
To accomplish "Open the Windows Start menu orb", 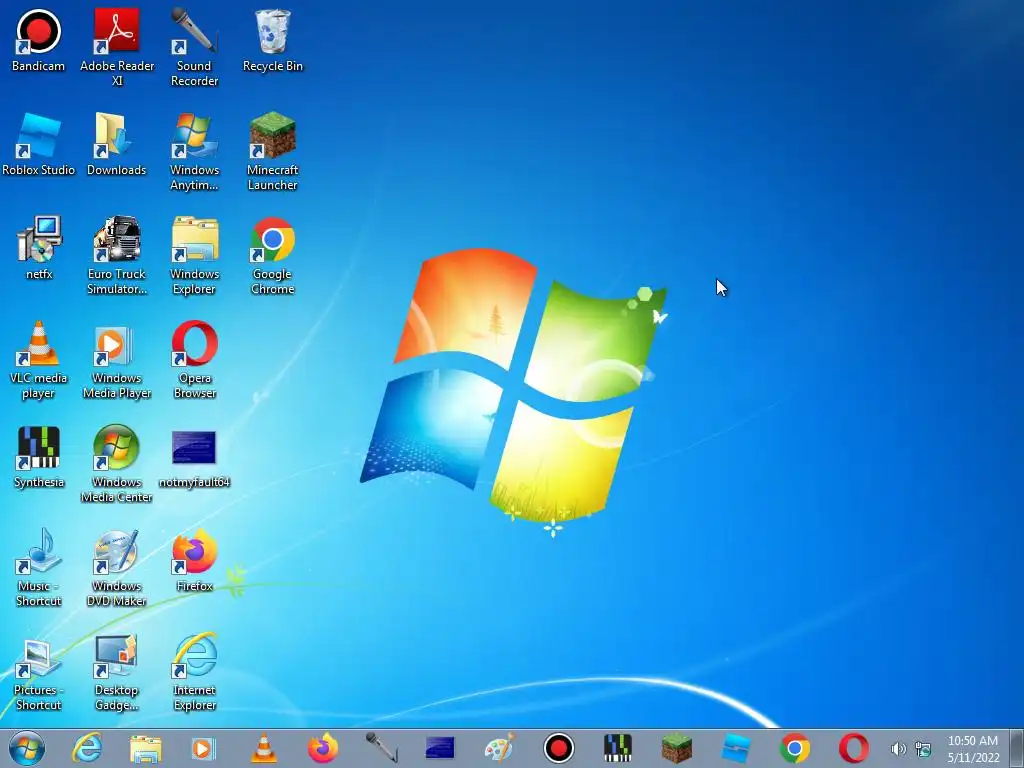I will tap(27, 748).
